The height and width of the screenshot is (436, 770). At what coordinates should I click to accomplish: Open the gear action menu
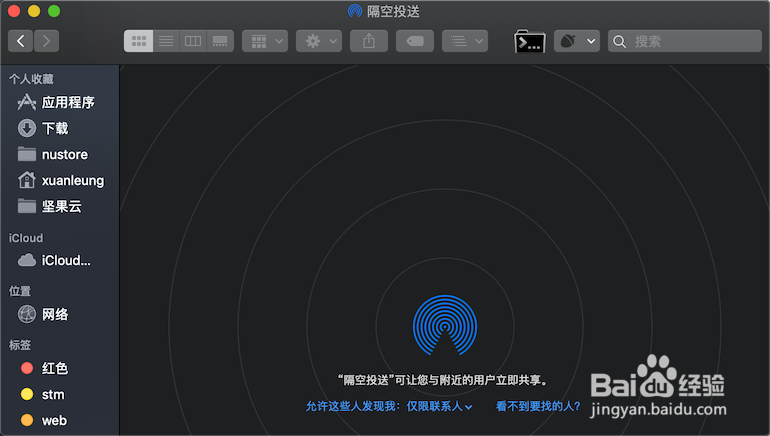tap(319, 41)
